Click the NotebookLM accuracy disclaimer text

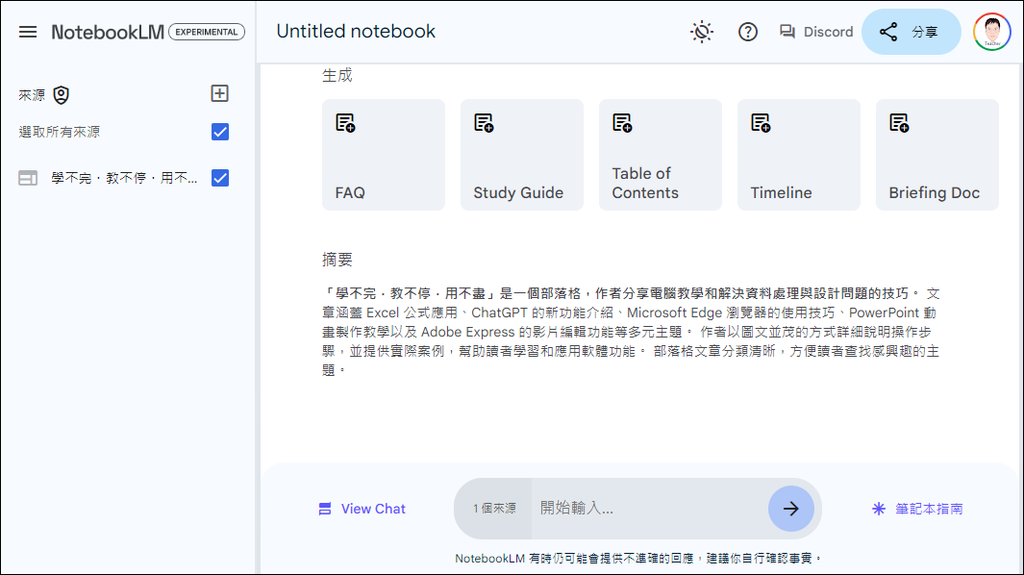tap(637, 558)
